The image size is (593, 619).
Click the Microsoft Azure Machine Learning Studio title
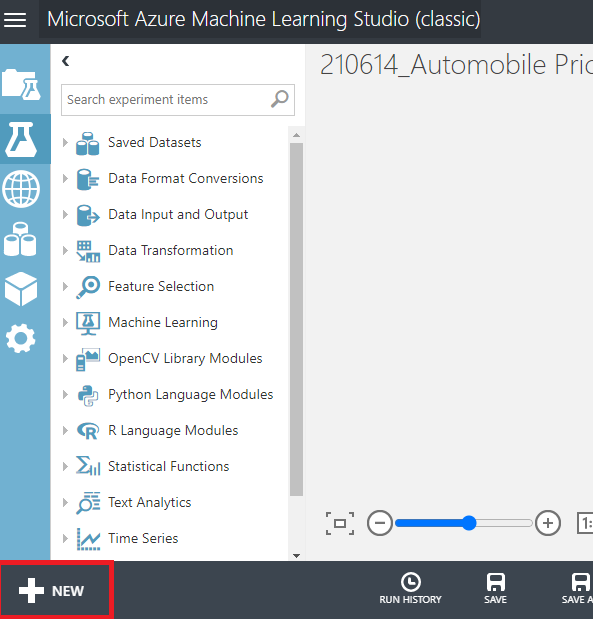click(x=264, y=19)
